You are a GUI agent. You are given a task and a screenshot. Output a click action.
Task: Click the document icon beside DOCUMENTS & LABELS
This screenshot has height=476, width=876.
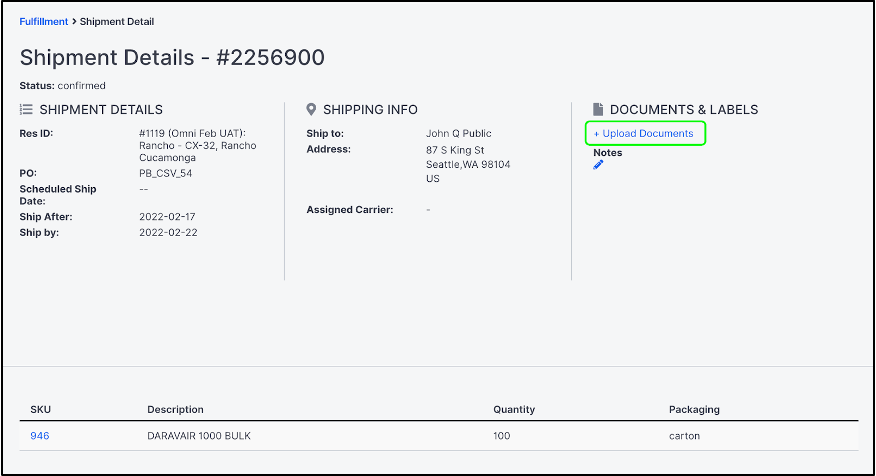[598, 110]
